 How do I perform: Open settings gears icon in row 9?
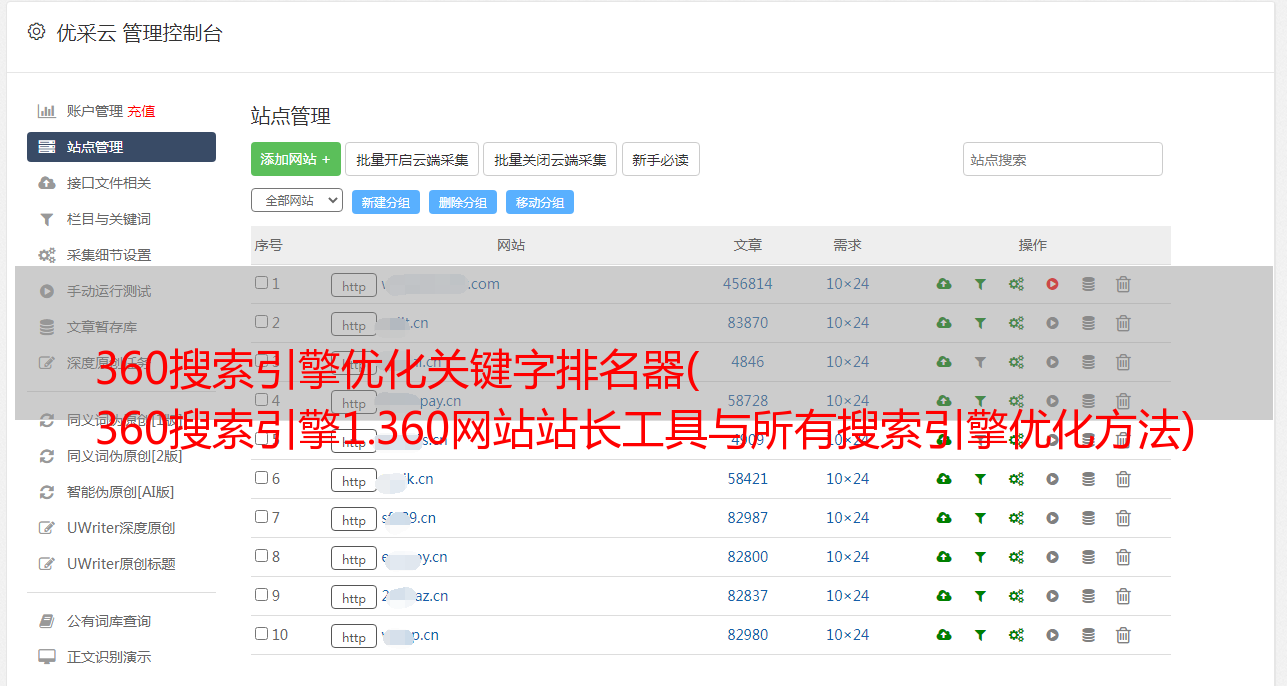point(1016,596)
